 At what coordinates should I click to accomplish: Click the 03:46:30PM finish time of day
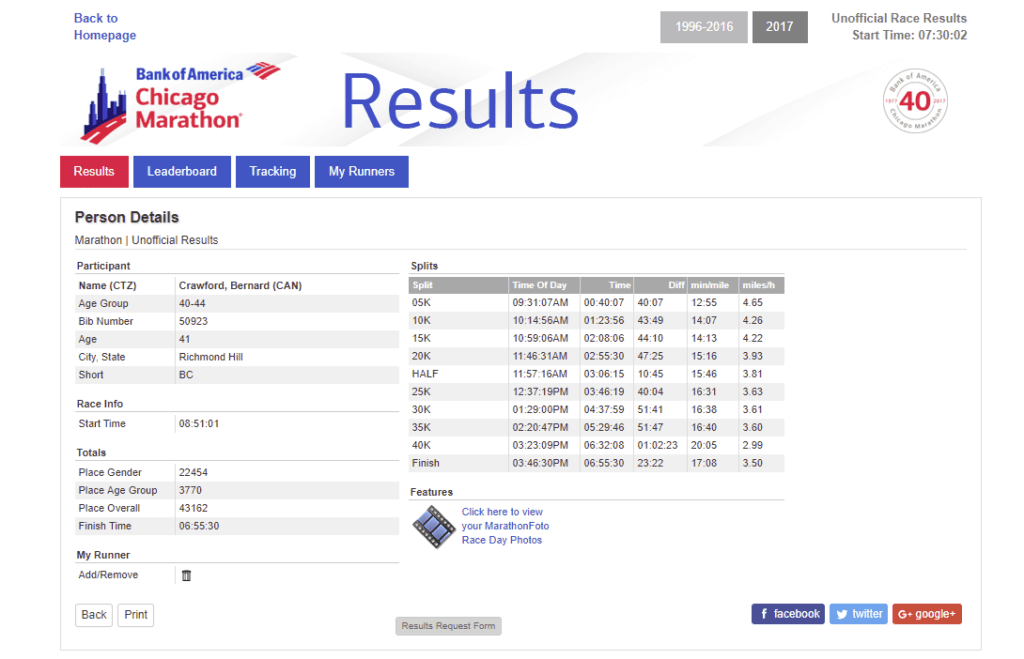(x=540, y=463)
